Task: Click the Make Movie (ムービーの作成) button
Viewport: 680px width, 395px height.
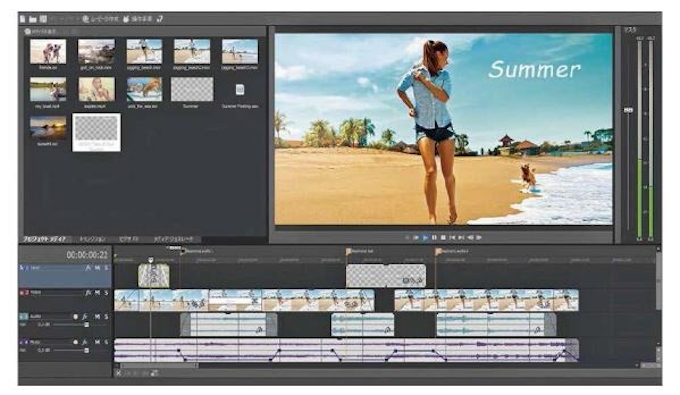Action: (100, 19)
